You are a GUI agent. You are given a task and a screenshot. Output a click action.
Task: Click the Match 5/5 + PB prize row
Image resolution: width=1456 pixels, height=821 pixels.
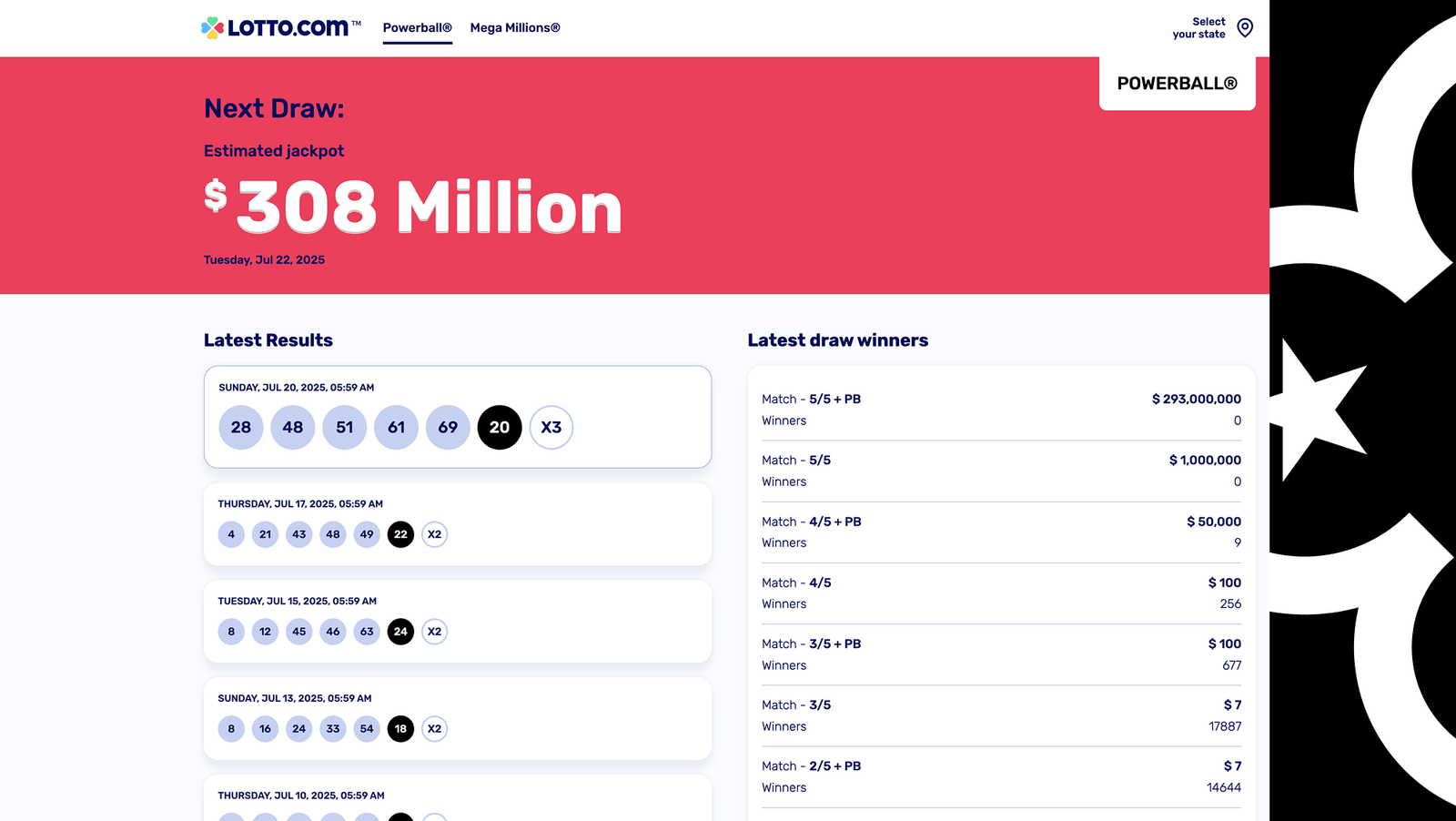point(1001,410)
